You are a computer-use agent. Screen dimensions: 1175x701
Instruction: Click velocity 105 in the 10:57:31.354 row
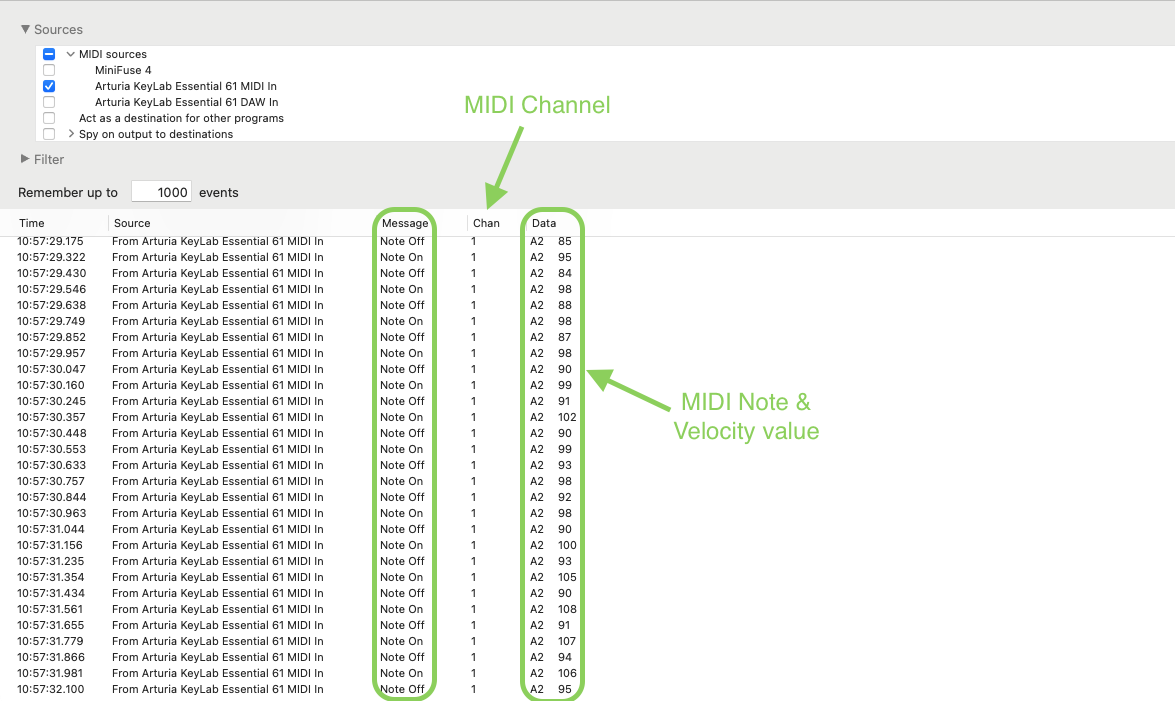click(x=567, y=577)
